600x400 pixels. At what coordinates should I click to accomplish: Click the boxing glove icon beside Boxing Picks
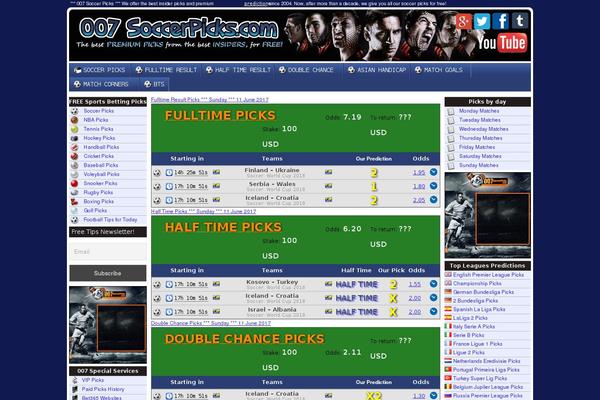(x=75, y=202)
